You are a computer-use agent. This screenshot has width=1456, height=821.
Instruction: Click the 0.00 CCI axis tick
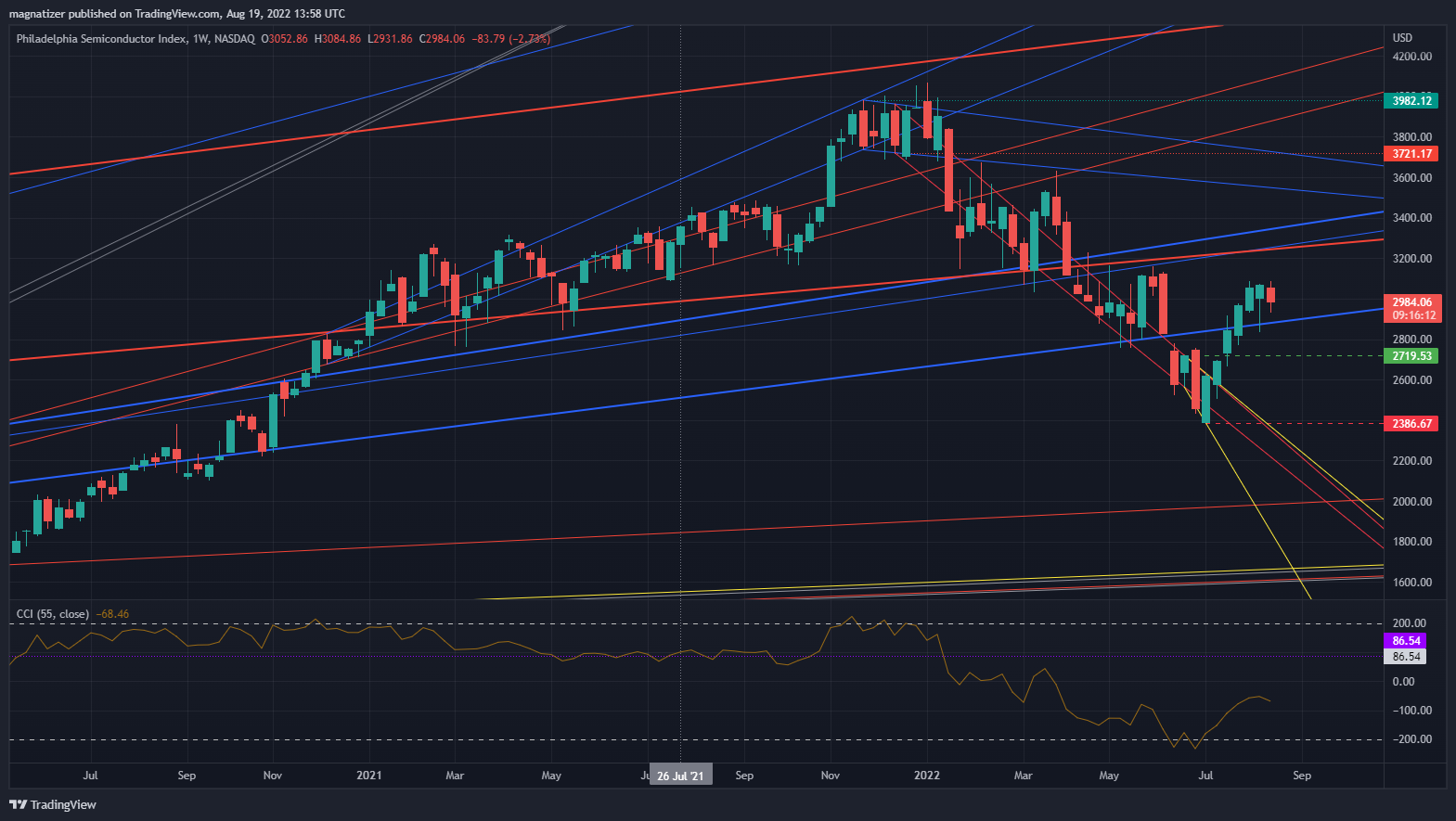coord(1403,682)
